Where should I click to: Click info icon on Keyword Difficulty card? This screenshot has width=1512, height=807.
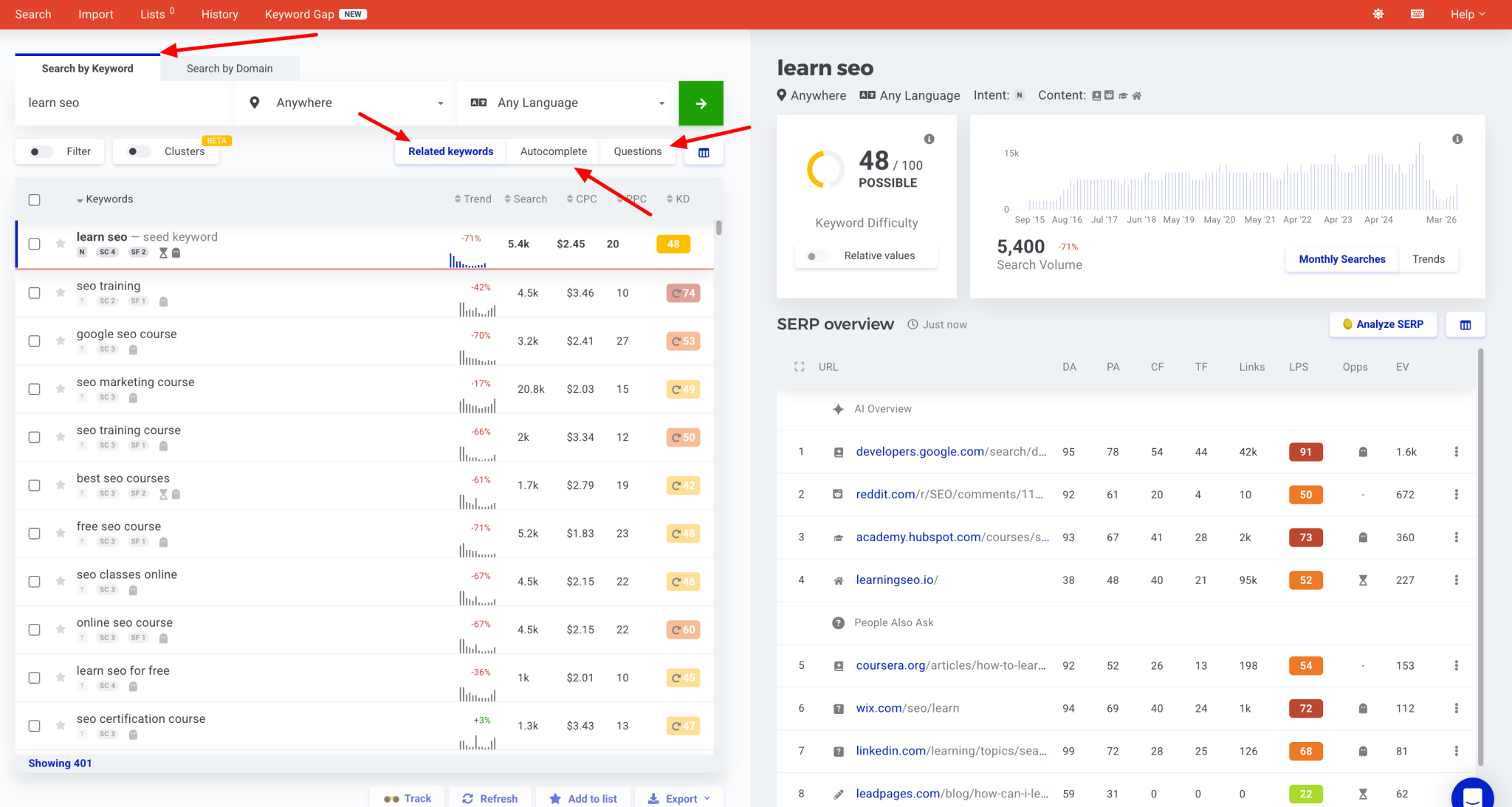(929, 139)
